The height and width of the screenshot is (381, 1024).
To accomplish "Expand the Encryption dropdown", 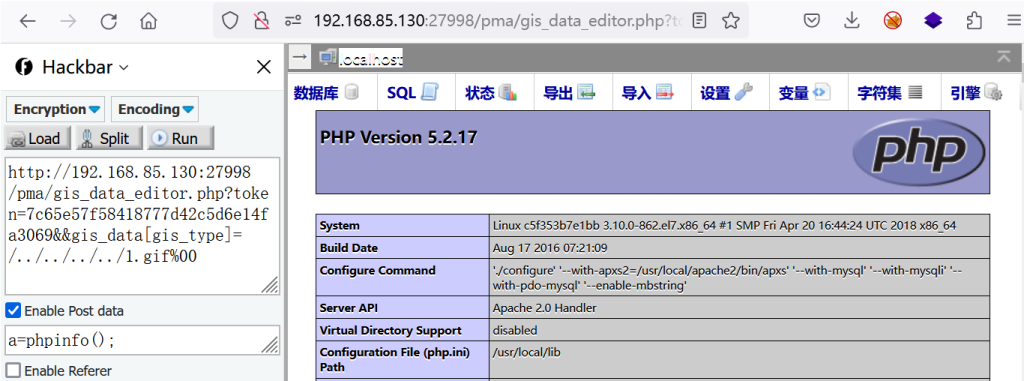I will [57, 109].
